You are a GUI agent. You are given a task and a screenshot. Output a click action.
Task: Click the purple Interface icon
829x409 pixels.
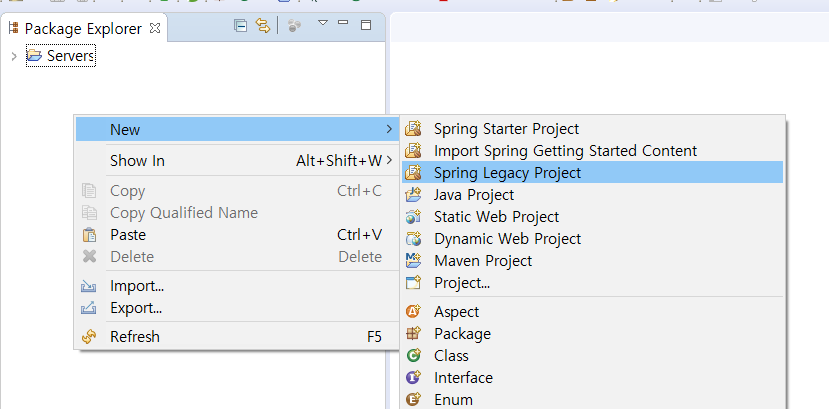point(413,378)
